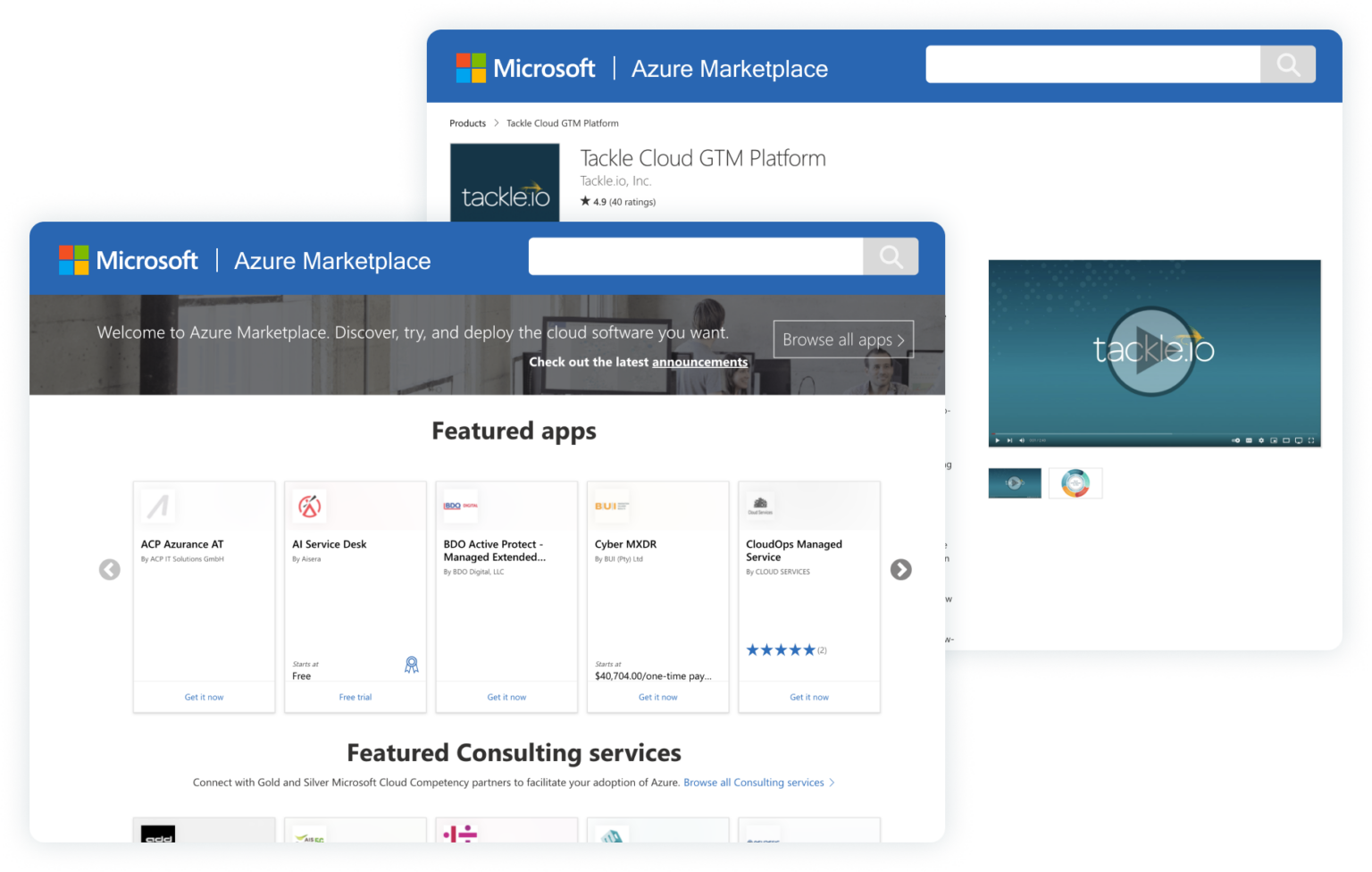
Task: Click the search magnifier in the back Tackle window
Action: click(x=1288, y=64)
